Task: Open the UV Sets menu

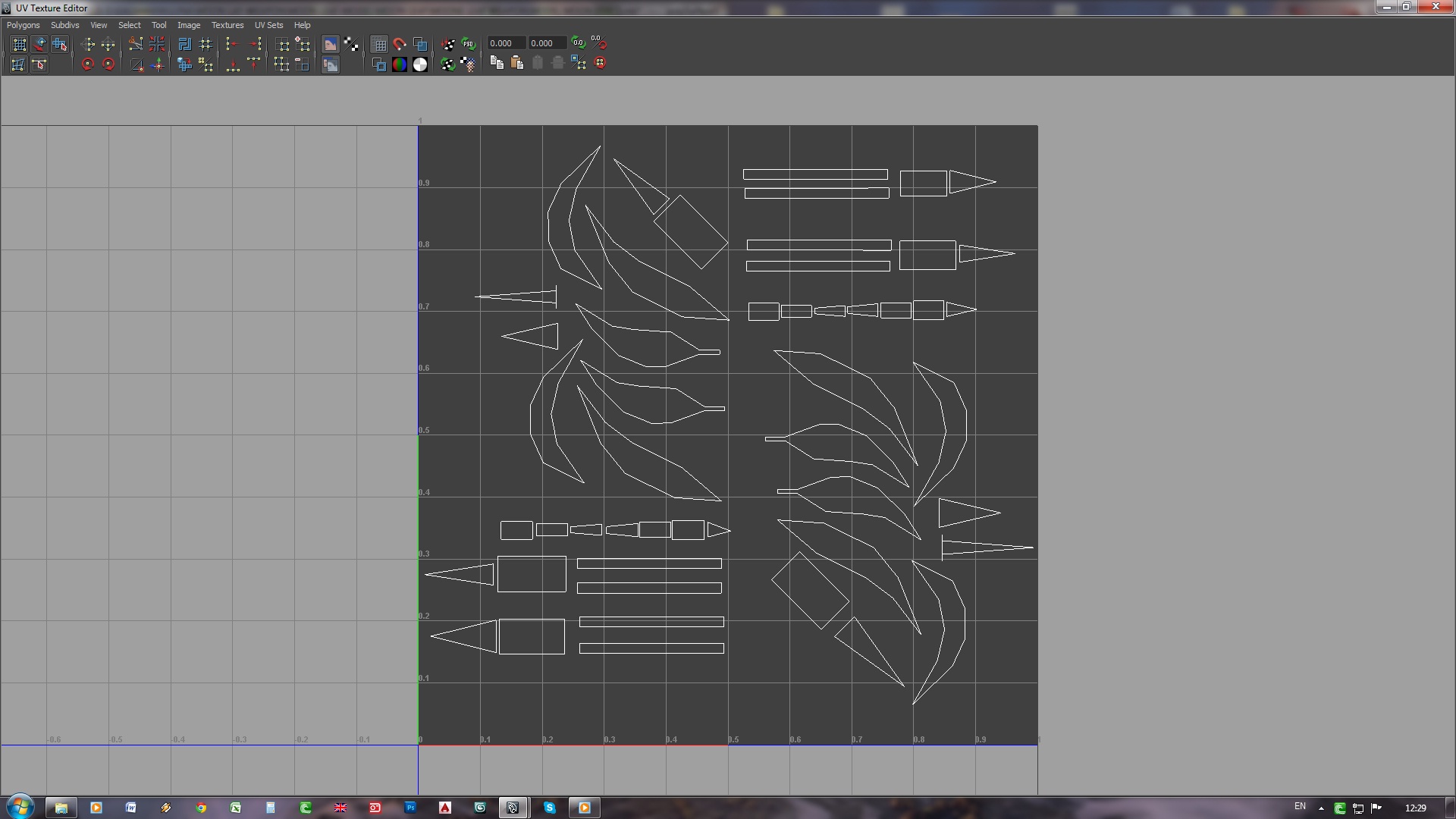Action: [268, 25]
